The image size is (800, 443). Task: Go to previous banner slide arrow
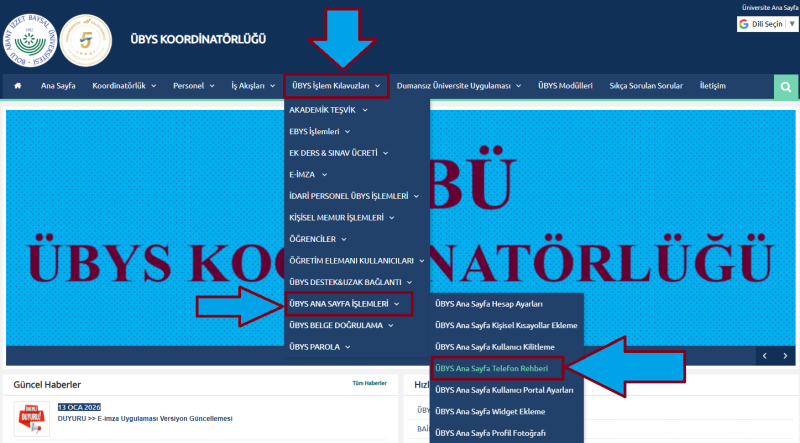[x=764, y=356]
